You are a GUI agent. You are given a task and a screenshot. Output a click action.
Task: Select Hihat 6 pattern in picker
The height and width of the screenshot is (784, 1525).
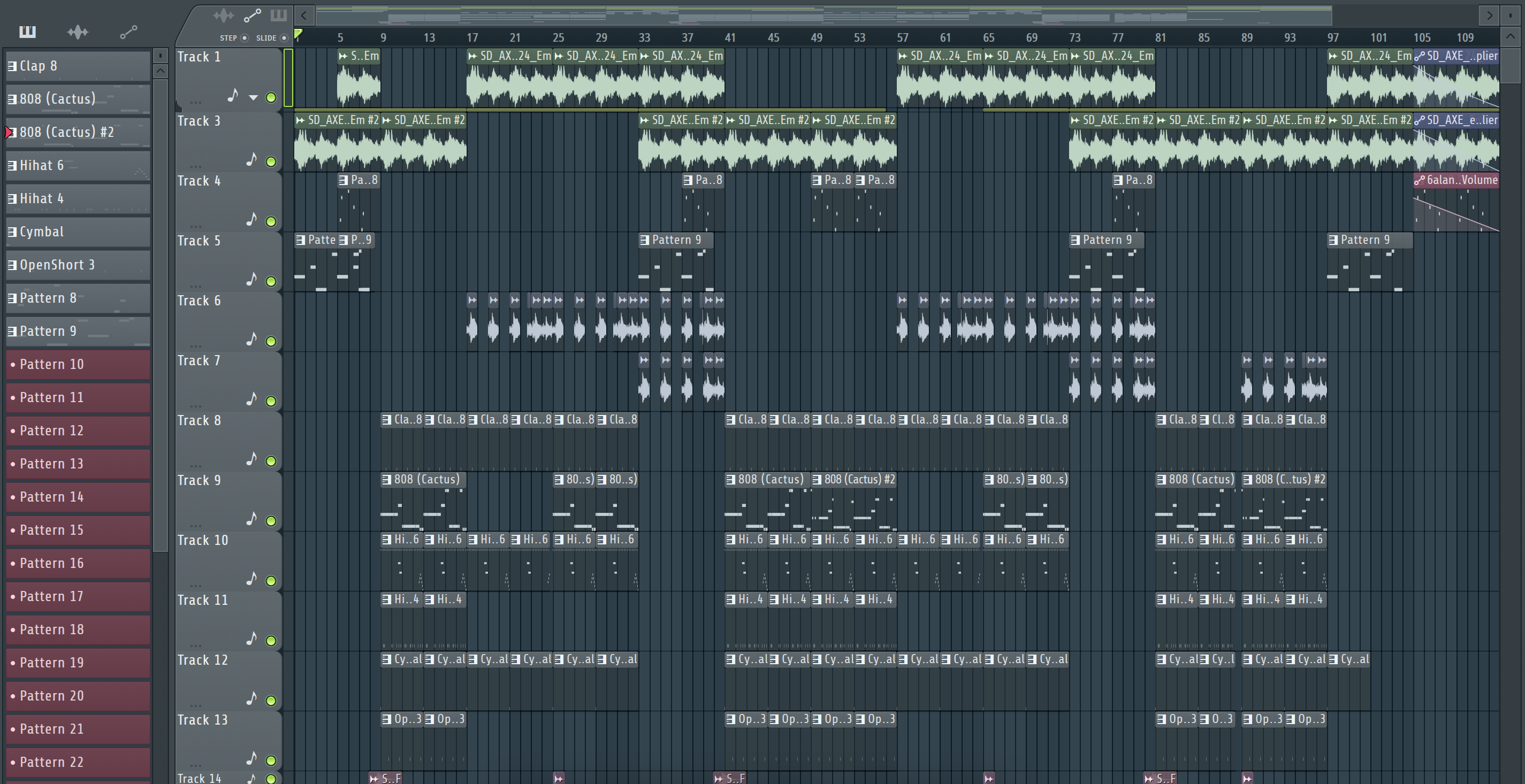tap(78, 165)
